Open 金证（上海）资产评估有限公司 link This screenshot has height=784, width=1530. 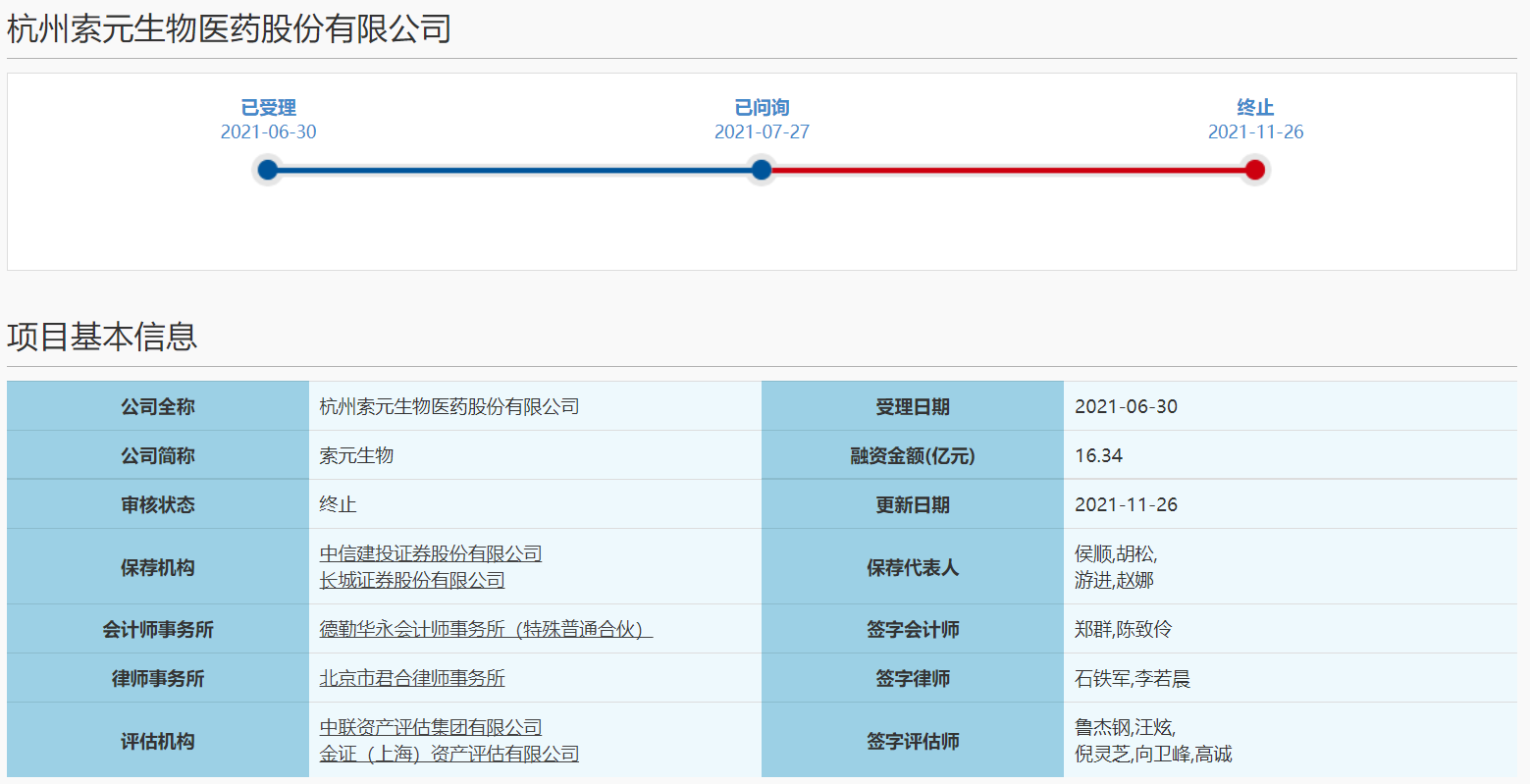(x=449, y=754)
